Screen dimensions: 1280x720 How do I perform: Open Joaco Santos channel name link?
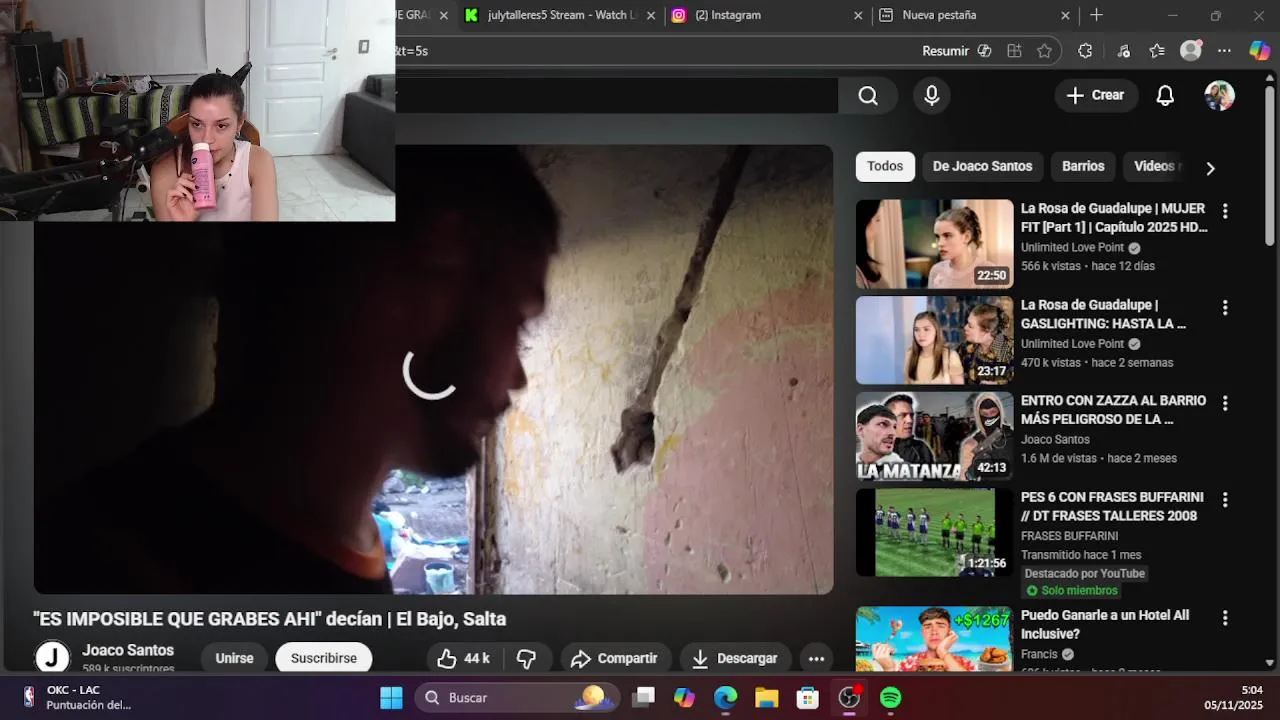[128, 650]
